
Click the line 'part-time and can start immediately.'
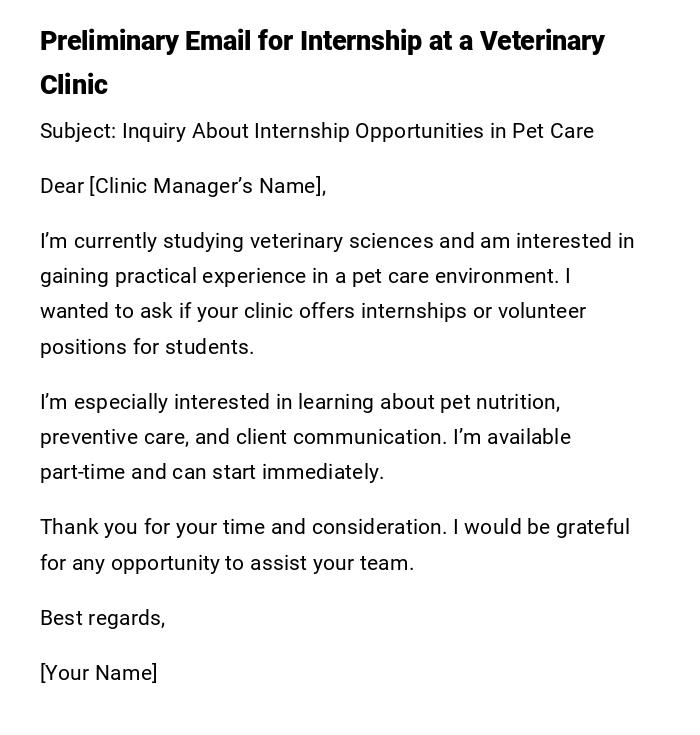click(211, 472)
